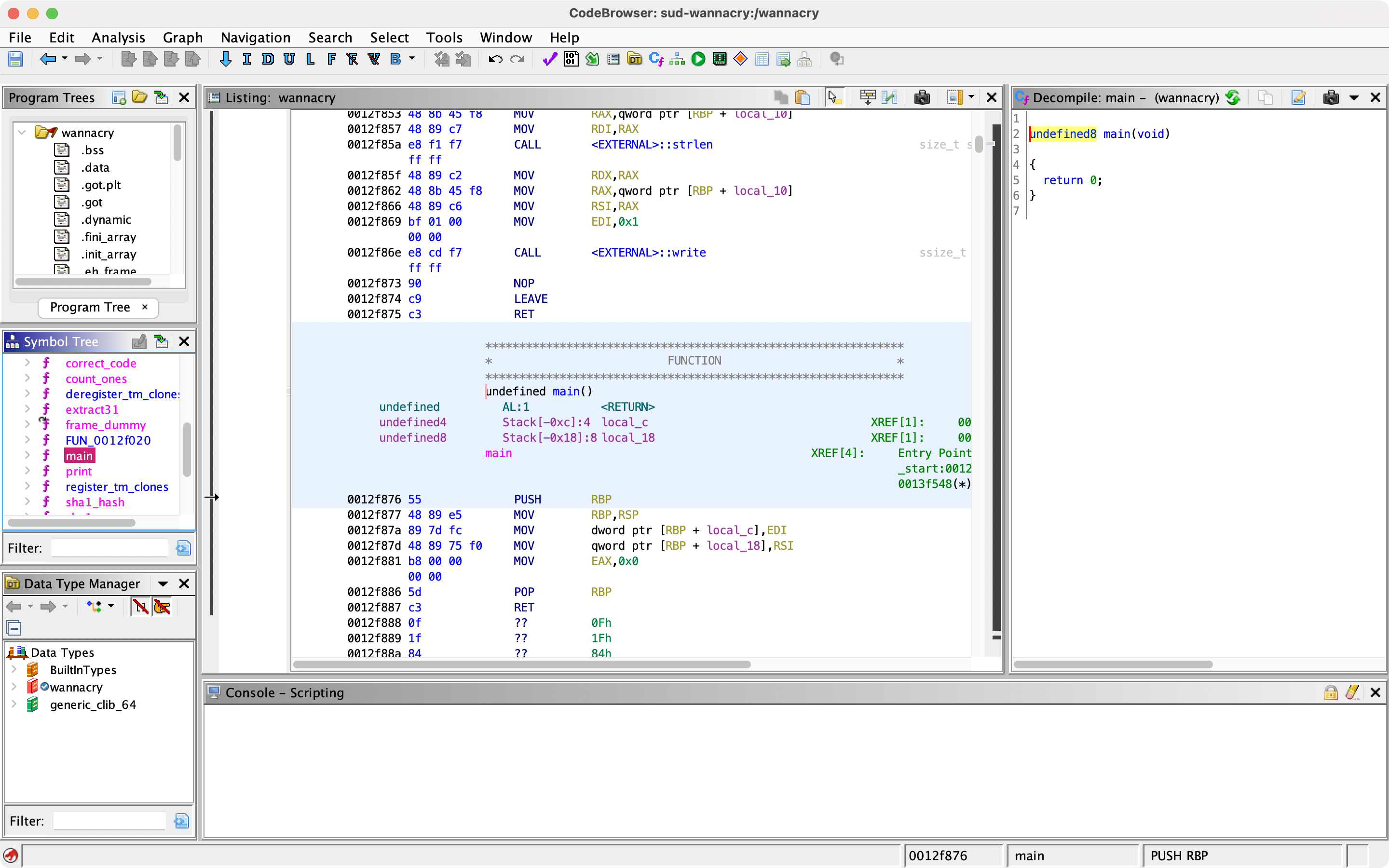Viewport: 1389px width, 868px height.
Task: Click the Listing horizontal scrollbar
Action: point(521,664)
